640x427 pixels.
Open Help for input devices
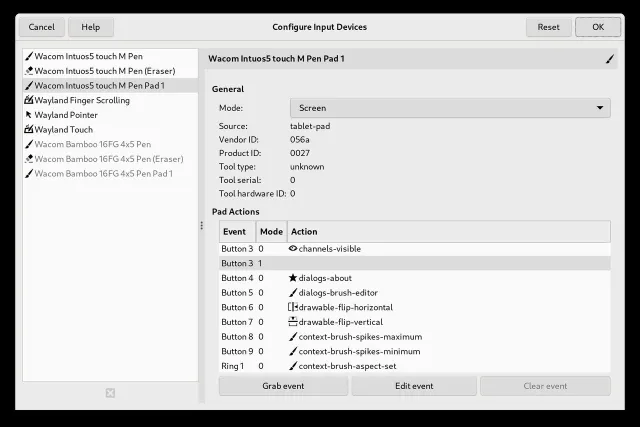[x=91, y=27]
